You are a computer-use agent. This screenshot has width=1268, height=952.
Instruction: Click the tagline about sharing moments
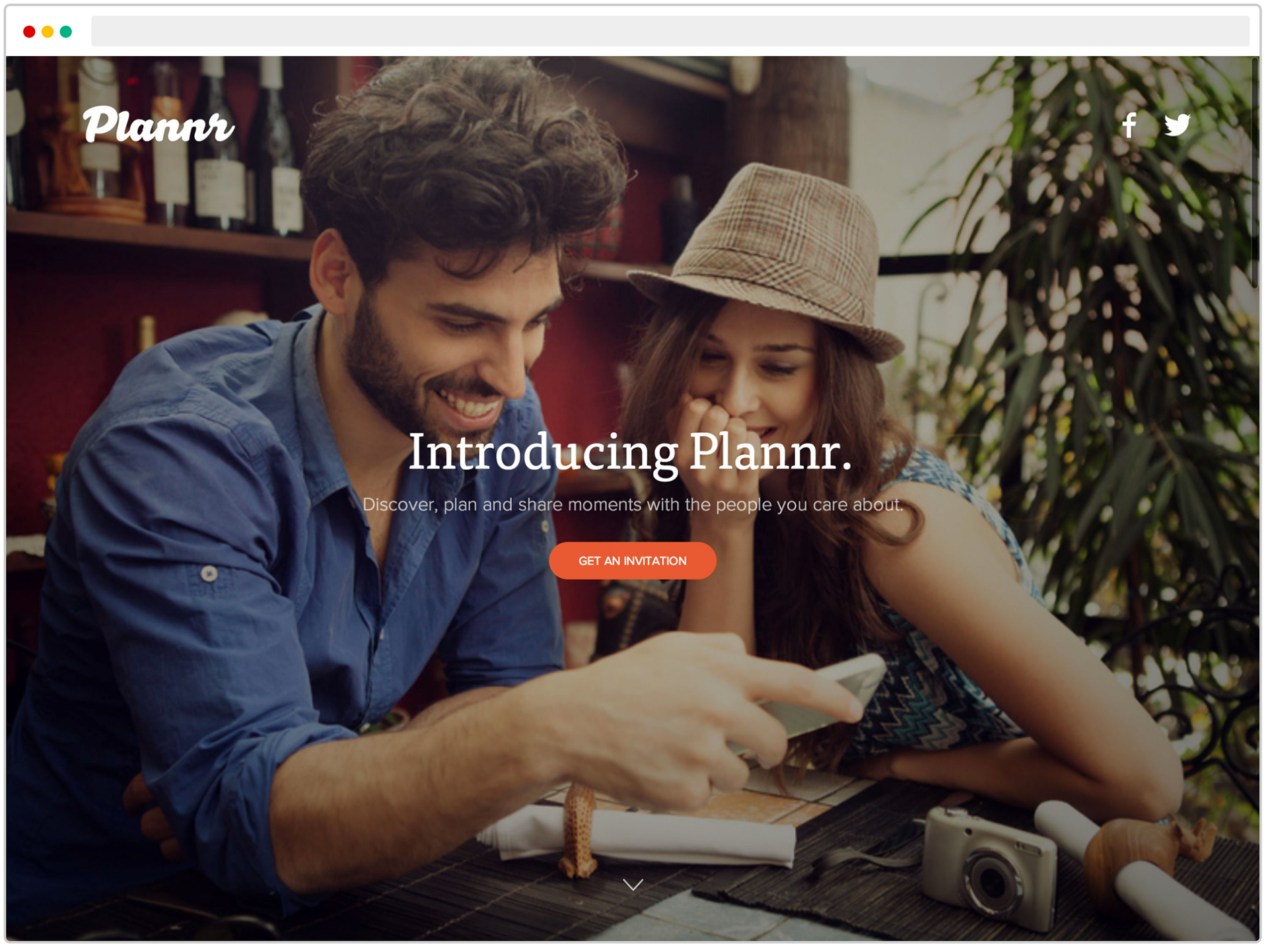(633, 505)
